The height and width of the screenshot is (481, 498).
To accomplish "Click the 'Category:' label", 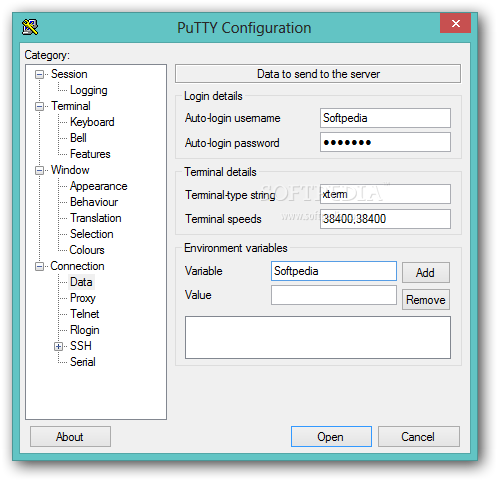I will [x=47, y=55].
